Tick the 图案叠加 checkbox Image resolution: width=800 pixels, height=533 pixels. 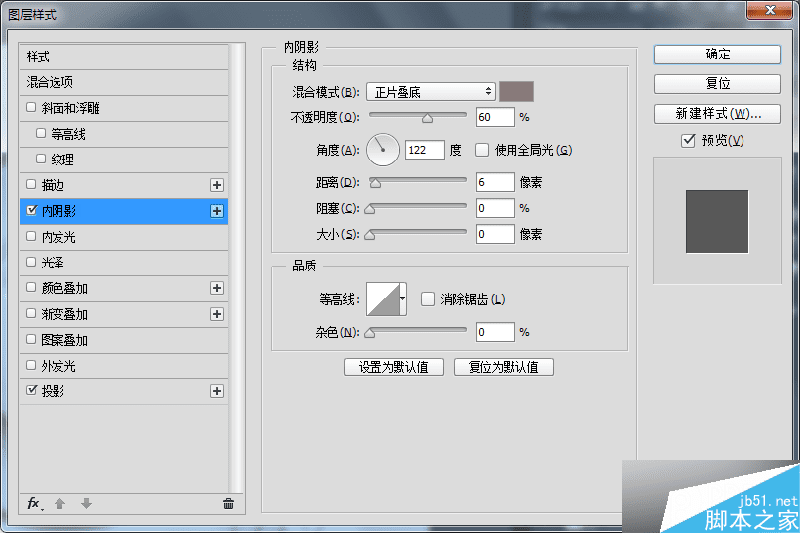coord(31,339)
